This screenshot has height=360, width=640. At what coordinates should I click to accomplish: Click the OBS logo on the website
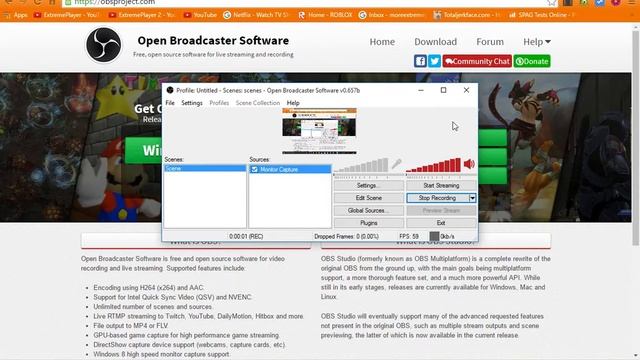pos(104,45)
